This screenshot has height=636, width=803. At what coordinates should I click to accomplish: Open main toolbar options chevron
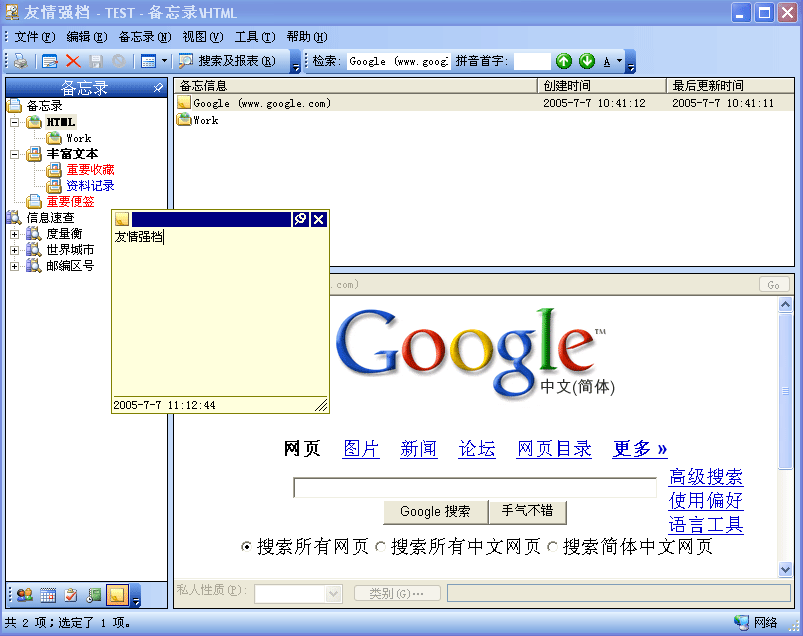(x=295, y=61)
